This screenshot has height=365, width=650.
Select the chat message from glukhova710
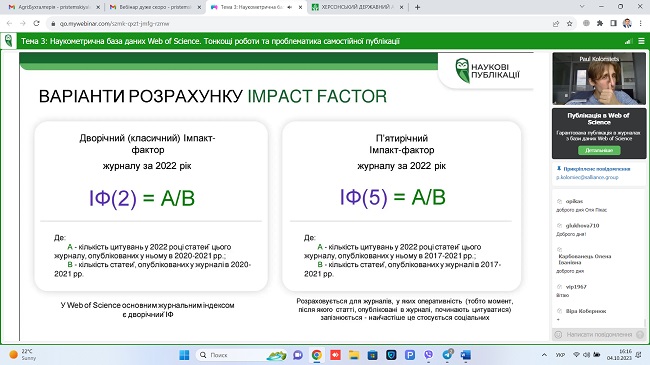[577, 230]
